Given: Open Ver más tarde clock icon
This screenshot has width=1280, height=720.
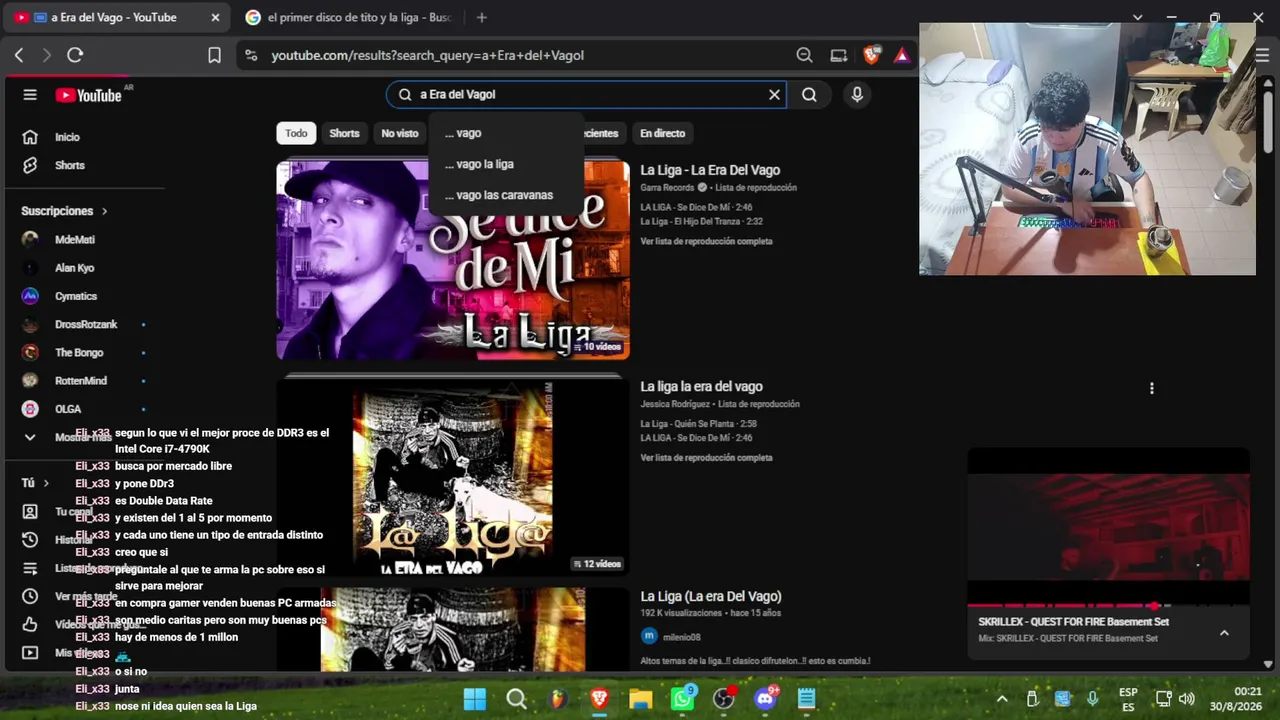Looking at the screenshot, I should (30, 596).
